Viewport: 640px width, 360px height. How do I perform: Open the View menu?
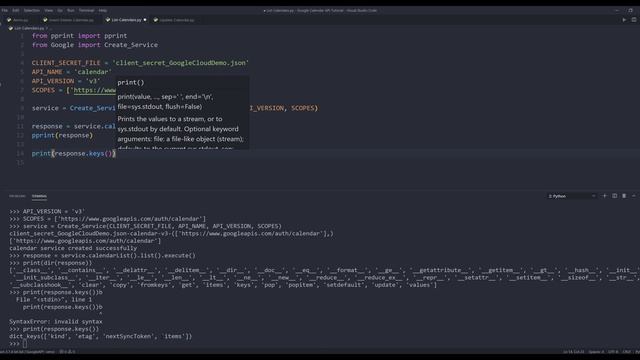(49, 10)
